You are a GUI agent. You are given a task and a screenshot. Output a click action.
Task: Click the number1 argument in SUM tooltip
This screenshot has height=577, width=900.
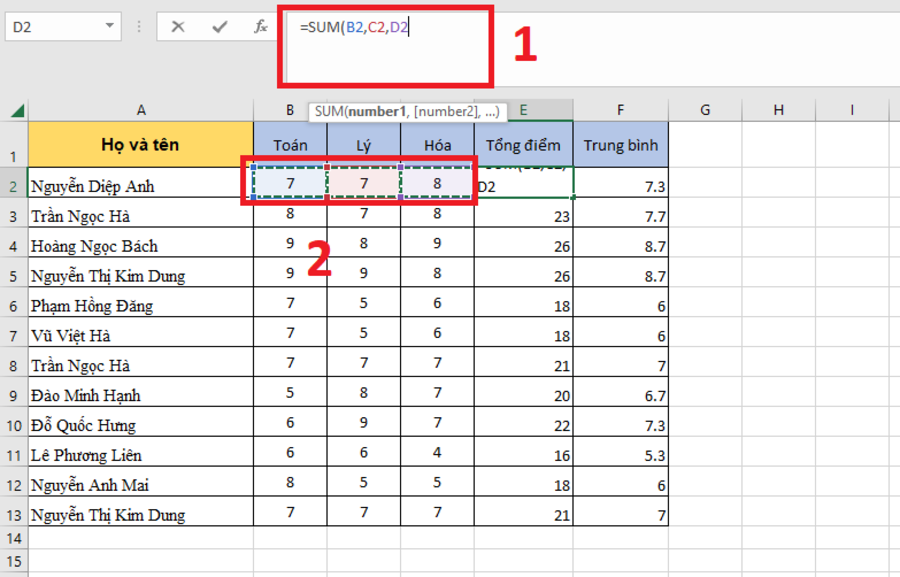pos(377,111)
